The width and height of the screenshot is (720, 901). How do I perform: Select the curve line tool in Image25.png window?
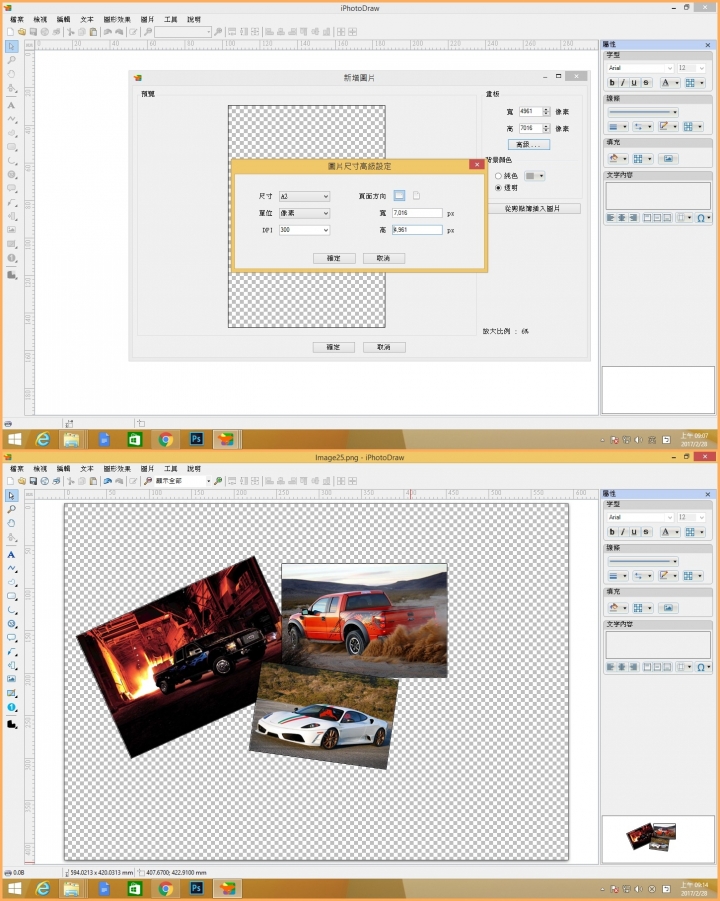click(11, 568)
